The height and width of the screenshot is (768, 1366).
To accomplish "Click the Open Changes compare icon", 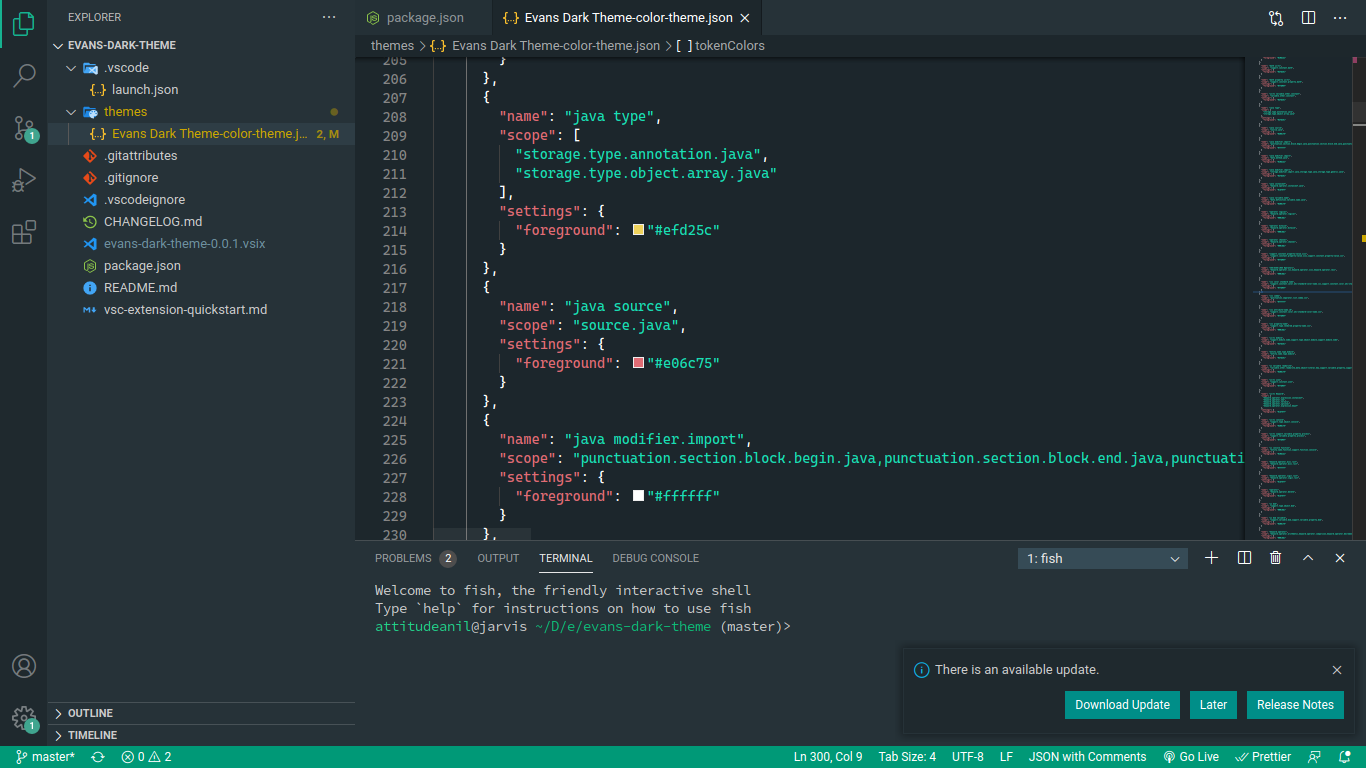I will (x=1276, y=18).
